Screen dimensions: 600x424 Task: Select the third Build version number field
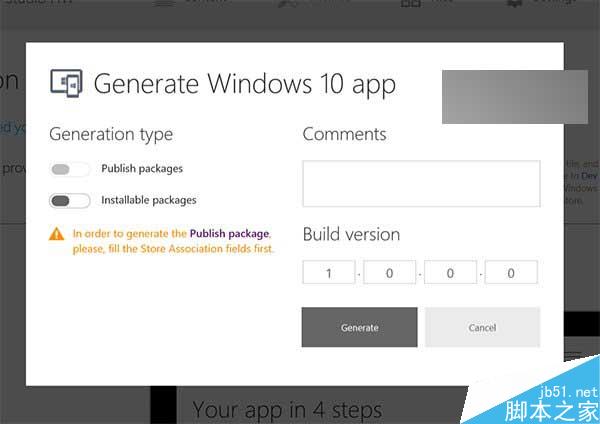coord(450,272)
